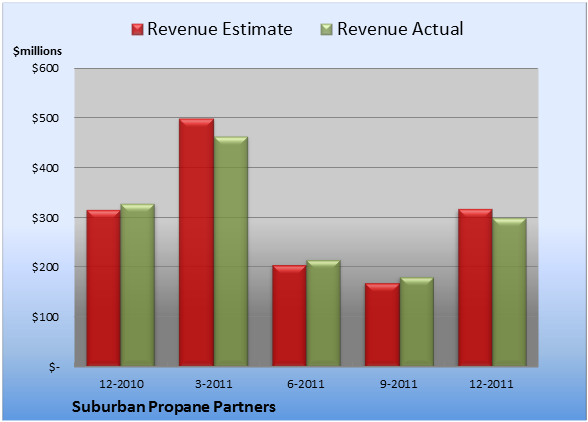588x422 pixels.
Task: Click the '$-' zero axis label
Action: [54, 366]
